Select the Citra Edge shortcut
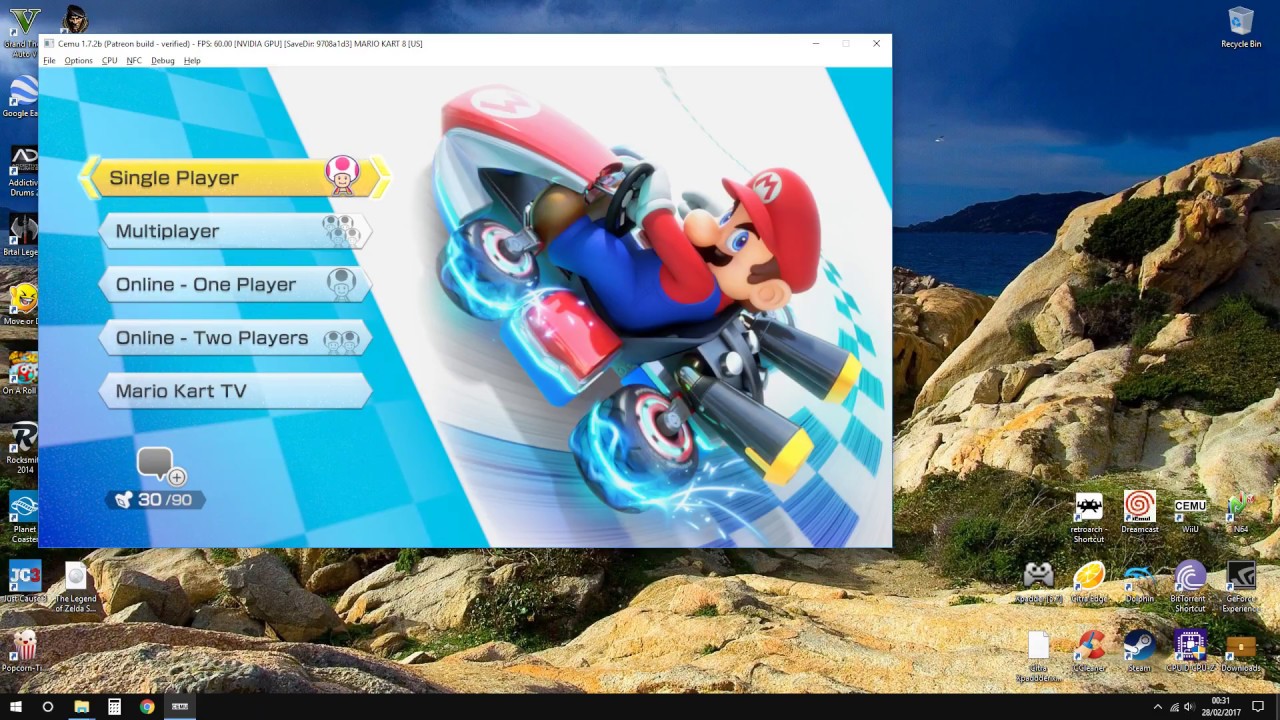This screenshot has height=720, width=1280. (1089, 581)
